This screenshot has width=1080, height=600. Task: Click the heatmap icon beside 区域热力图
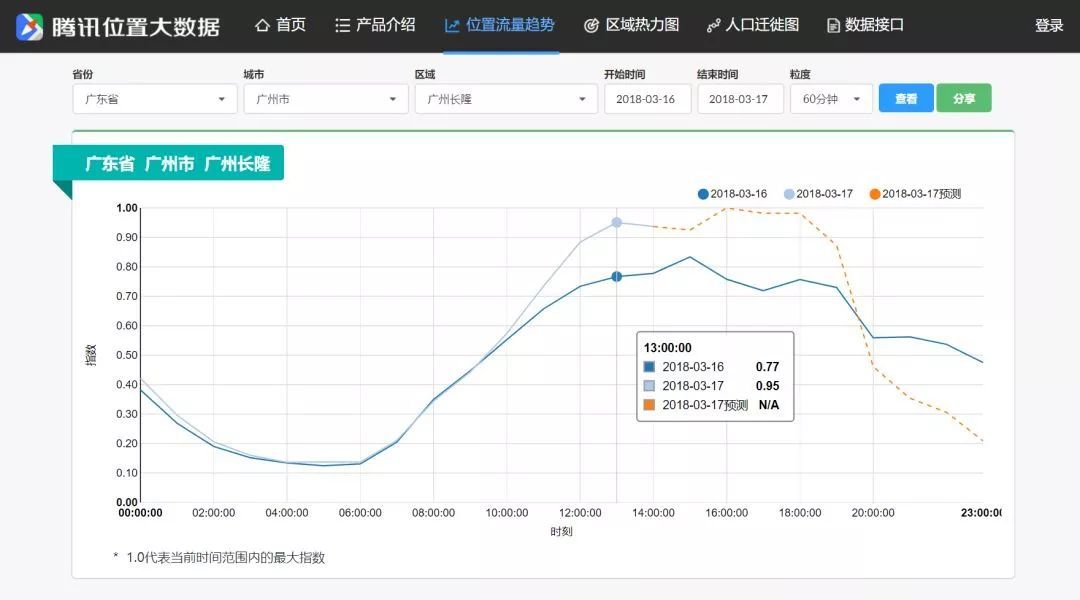coord(591,25)
